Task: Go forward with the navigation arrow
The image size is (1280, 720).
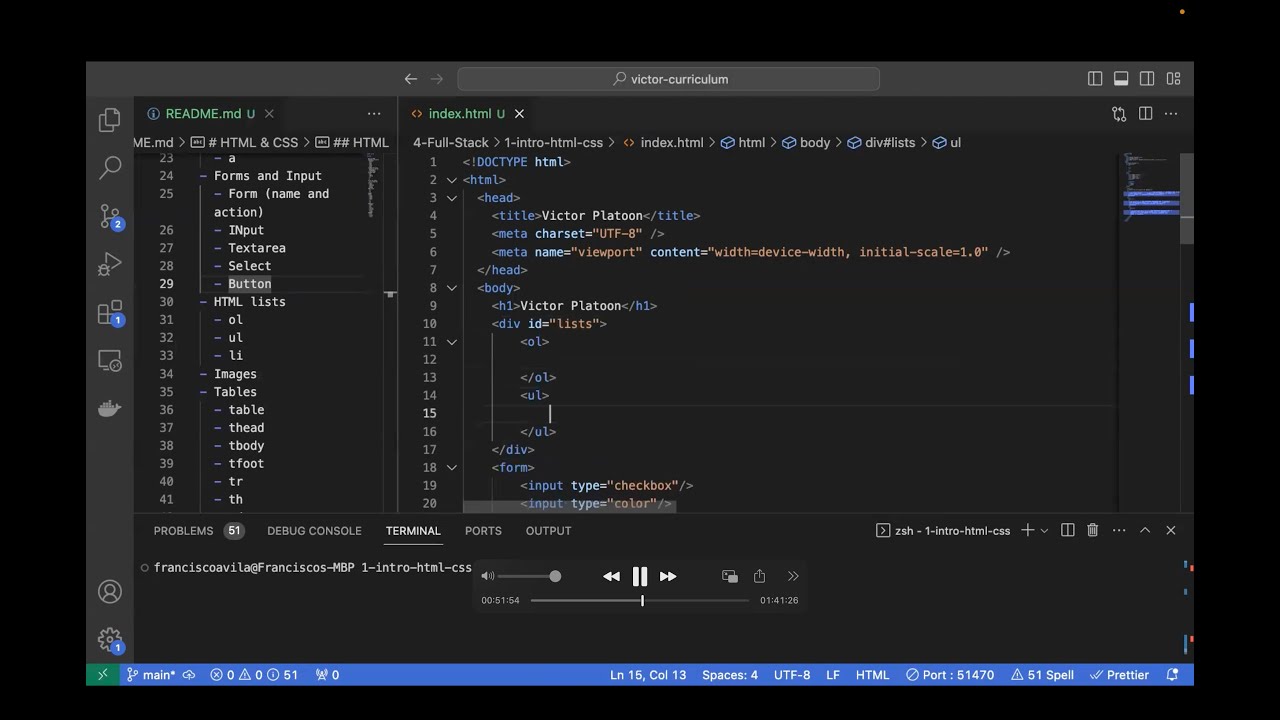Action: pos(437,79)
